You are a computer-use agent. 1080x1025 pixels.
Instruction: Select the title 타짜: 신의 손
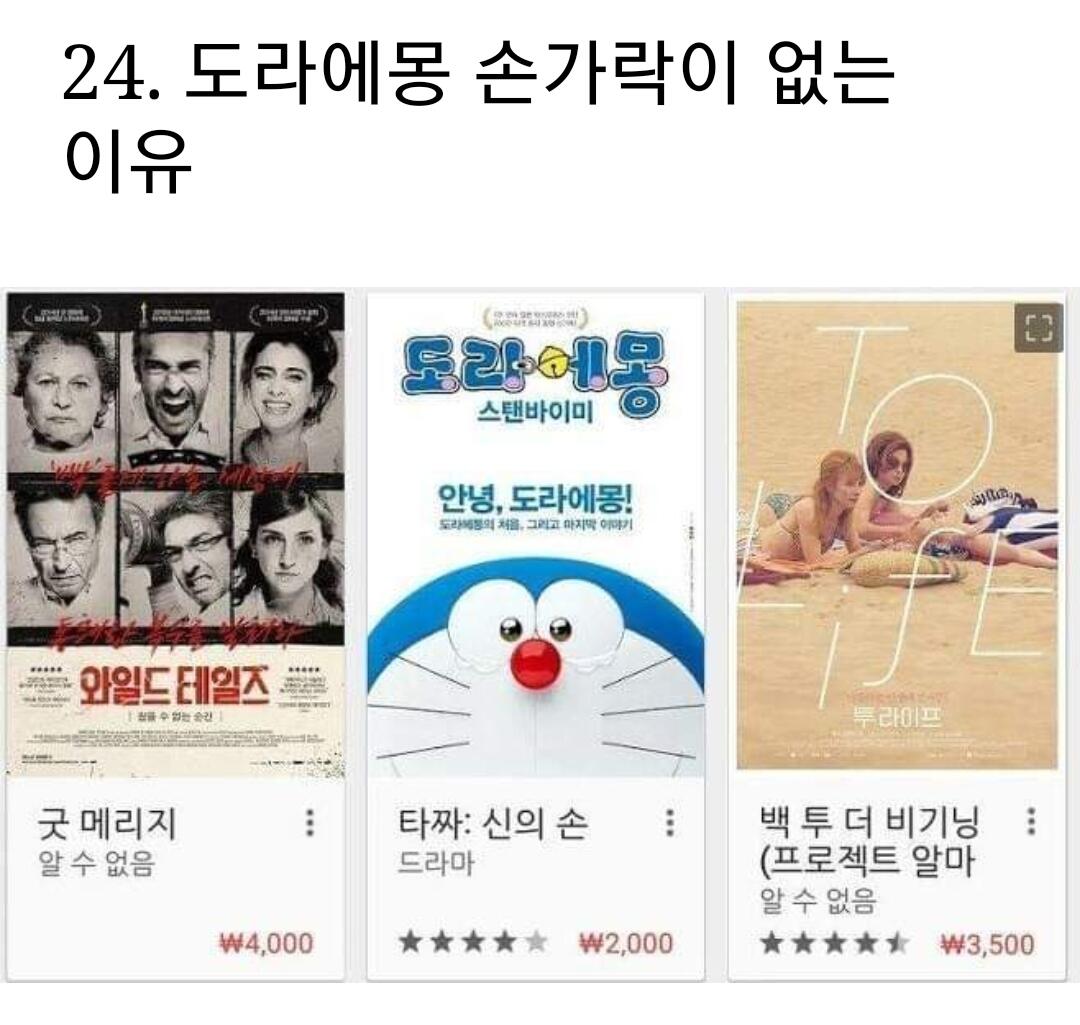[x=492, y=823]
